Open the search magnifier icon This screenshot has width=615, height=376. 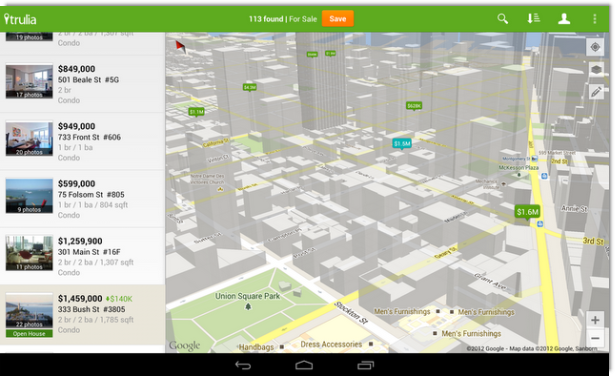coord(502,18)
